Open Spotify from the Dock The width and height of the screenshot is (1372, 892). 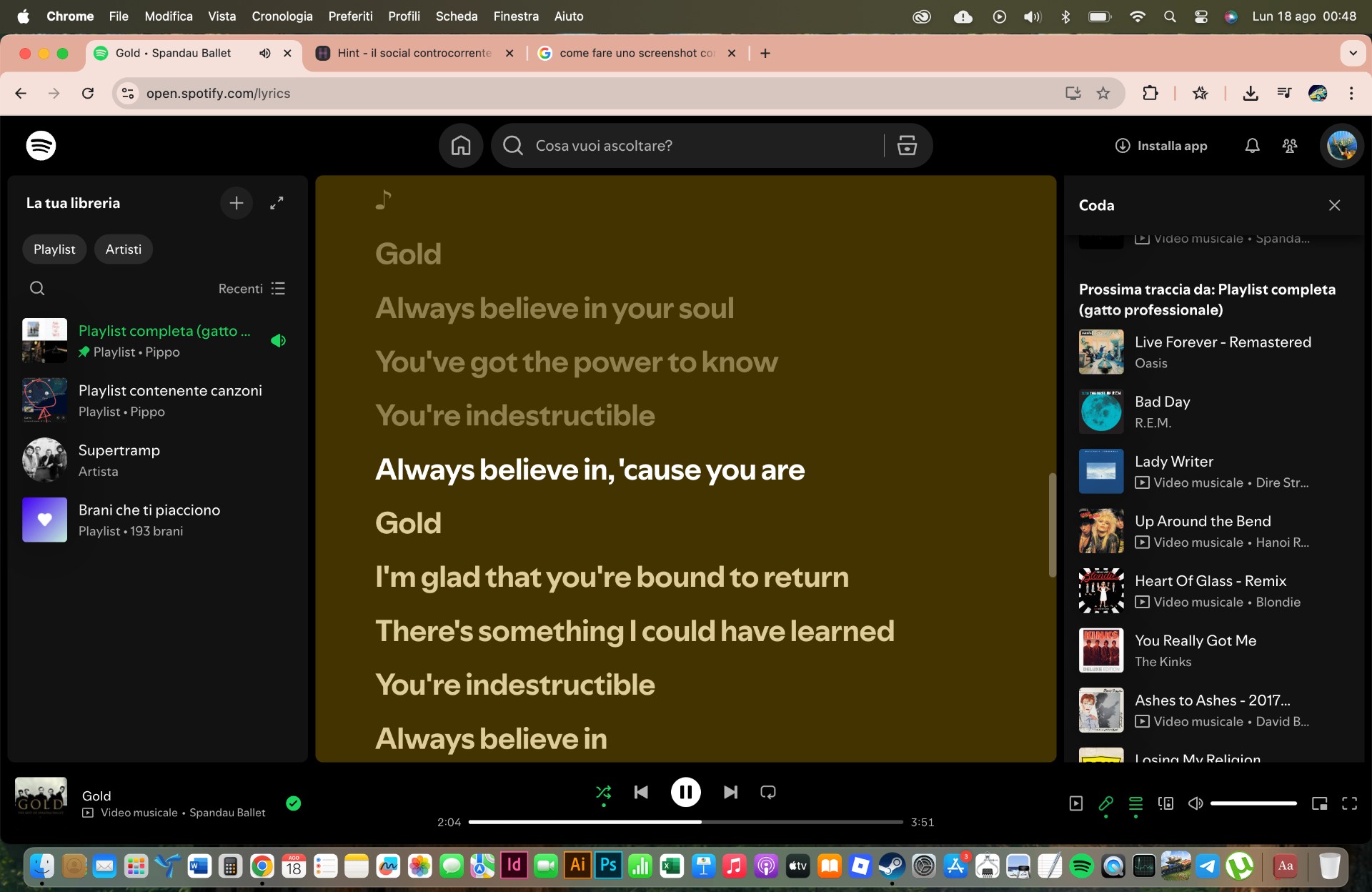[x=1082, y=866]
